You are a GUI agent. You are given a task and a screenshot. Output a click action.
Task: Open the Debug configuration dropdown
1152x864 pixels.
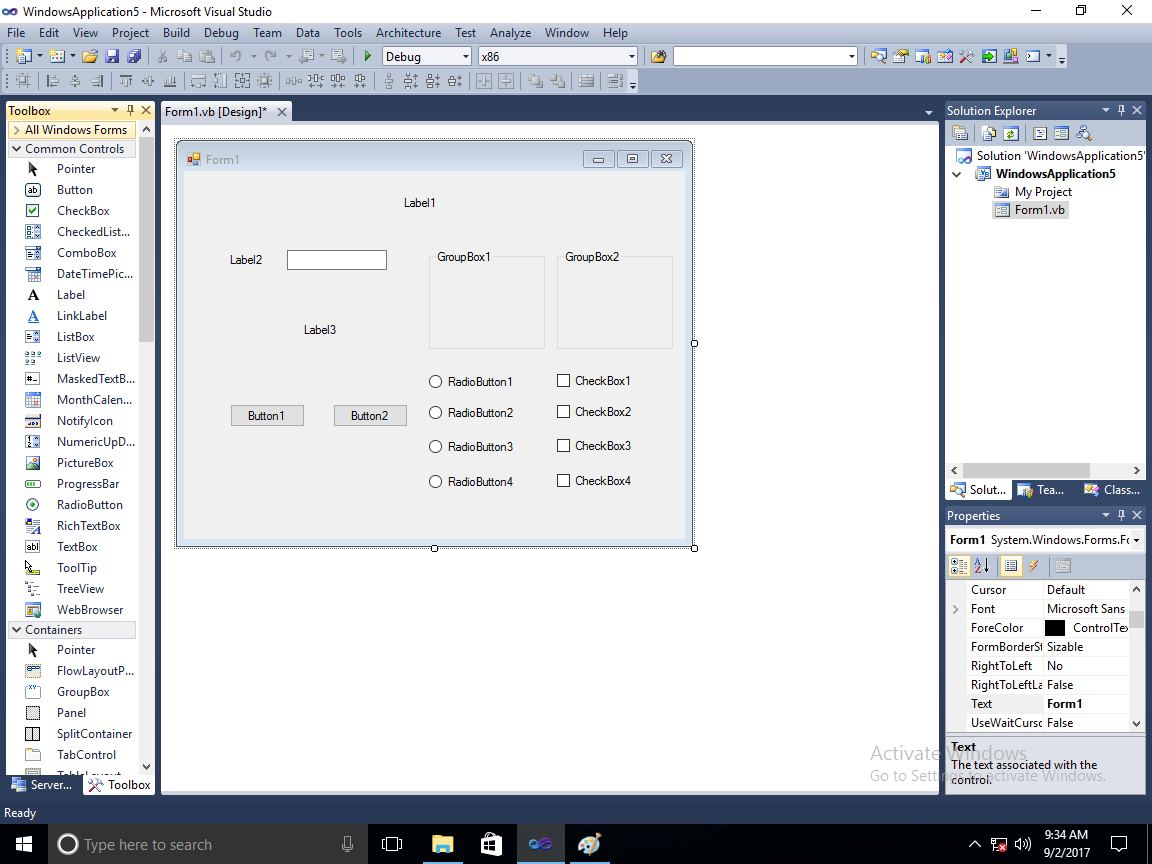click(468, 56)
